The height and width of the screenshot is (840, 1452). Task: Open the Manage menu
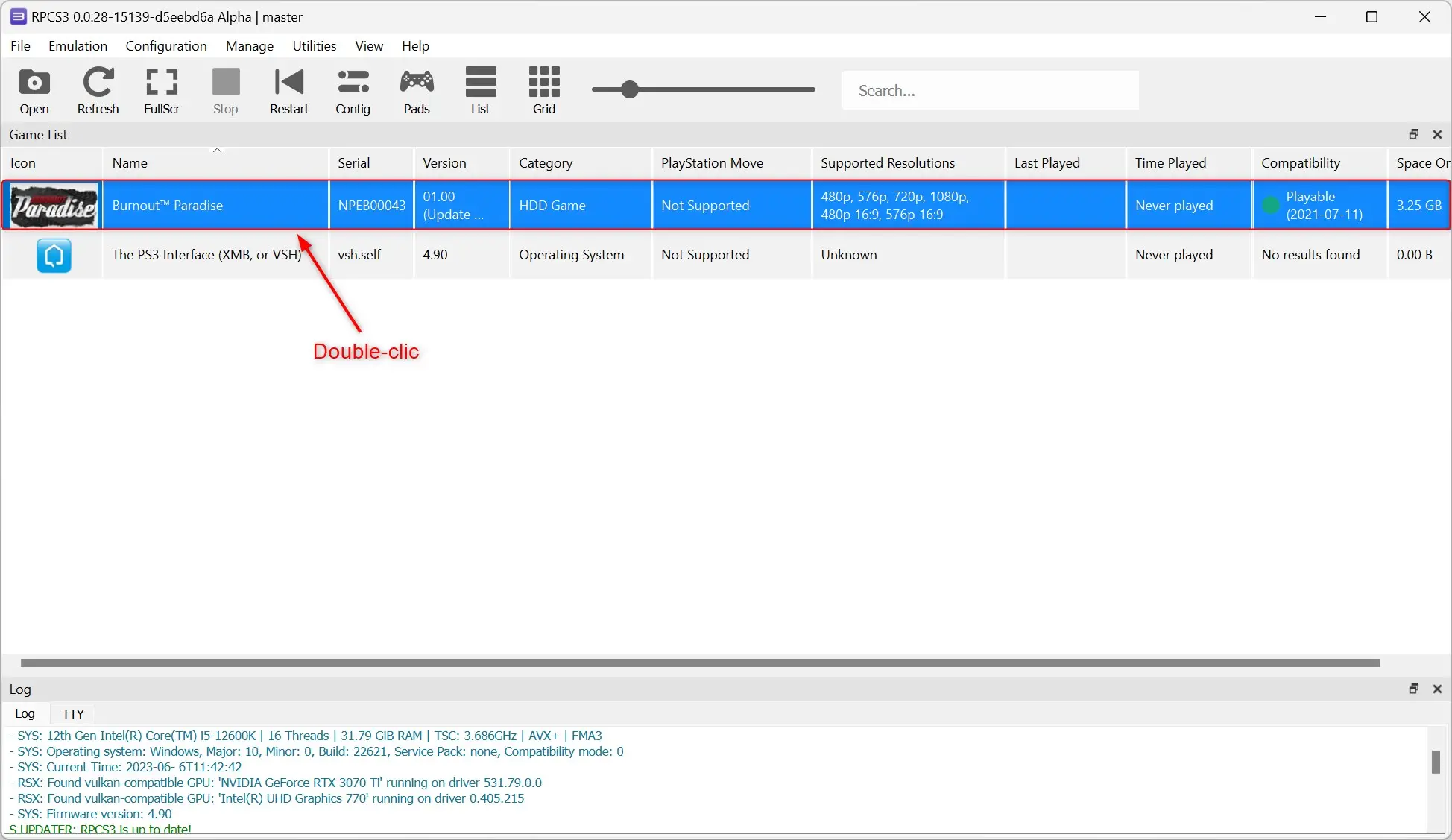pos(250,46)
